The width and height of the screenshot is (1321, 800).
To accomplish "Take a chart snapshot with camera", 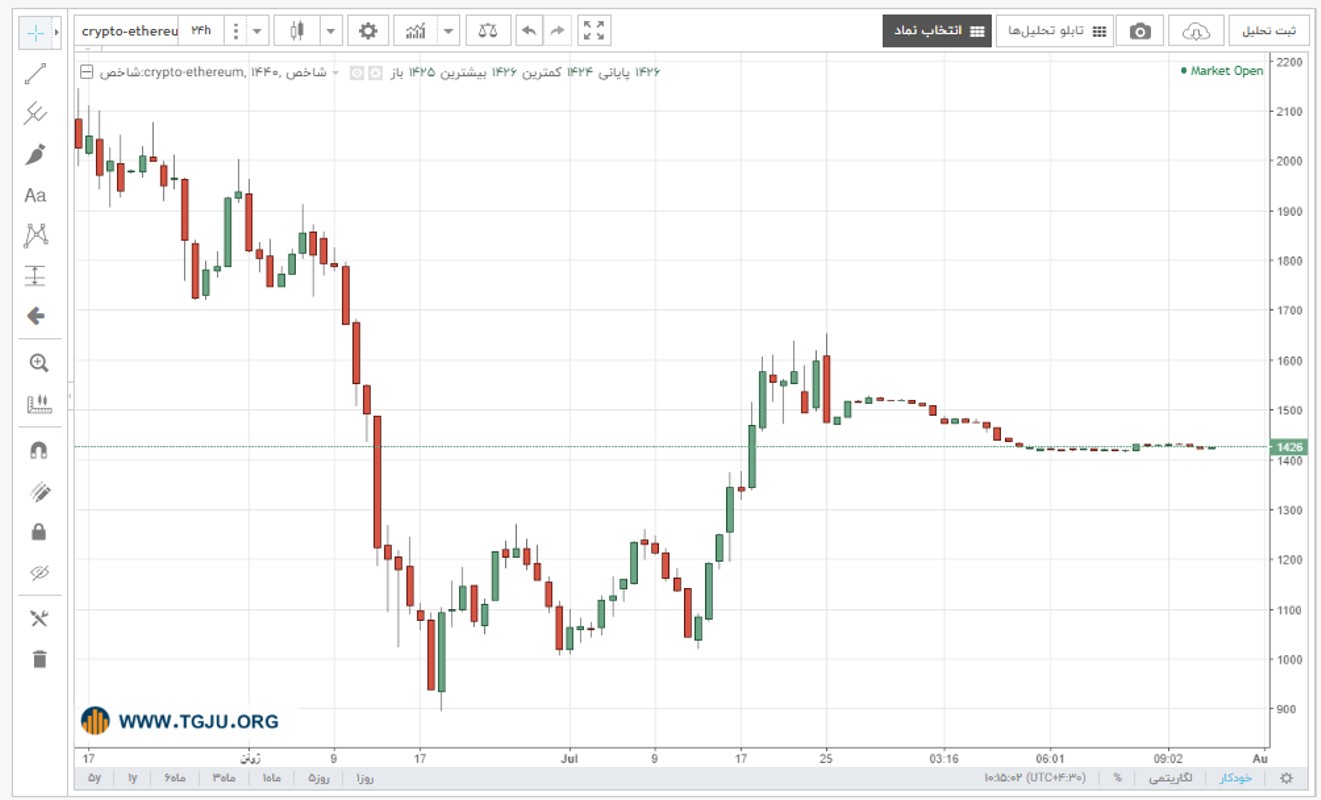I will 1140,31.
